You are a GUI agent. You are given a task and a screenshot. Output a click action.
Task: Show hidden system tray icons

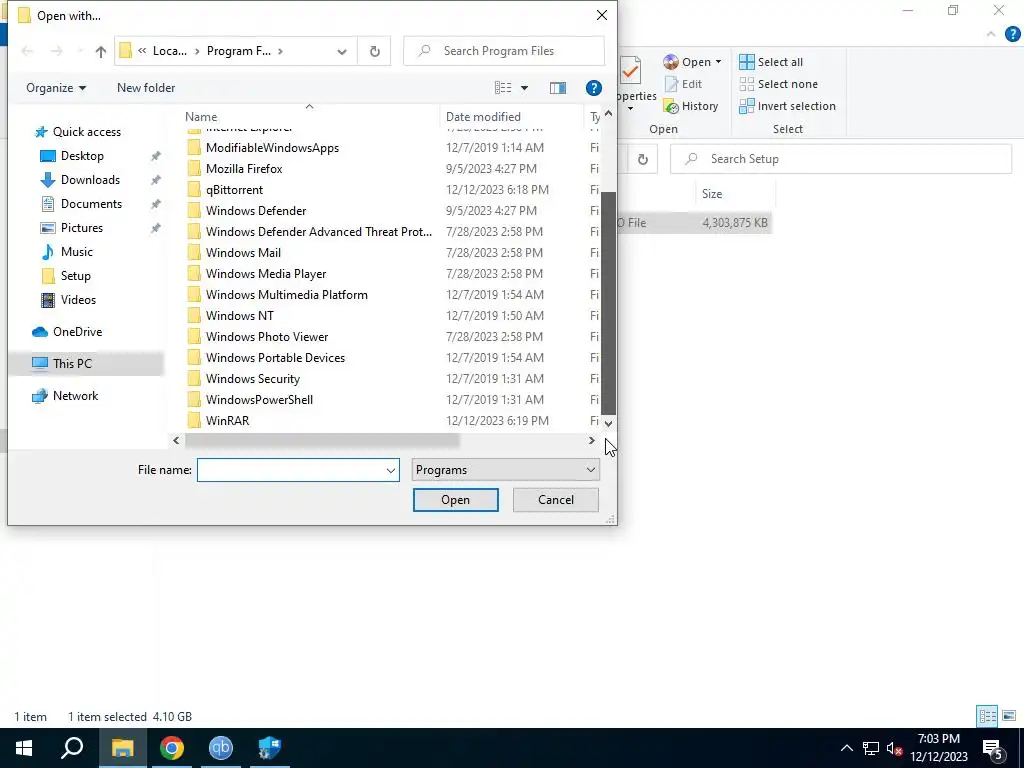point(846,748)
